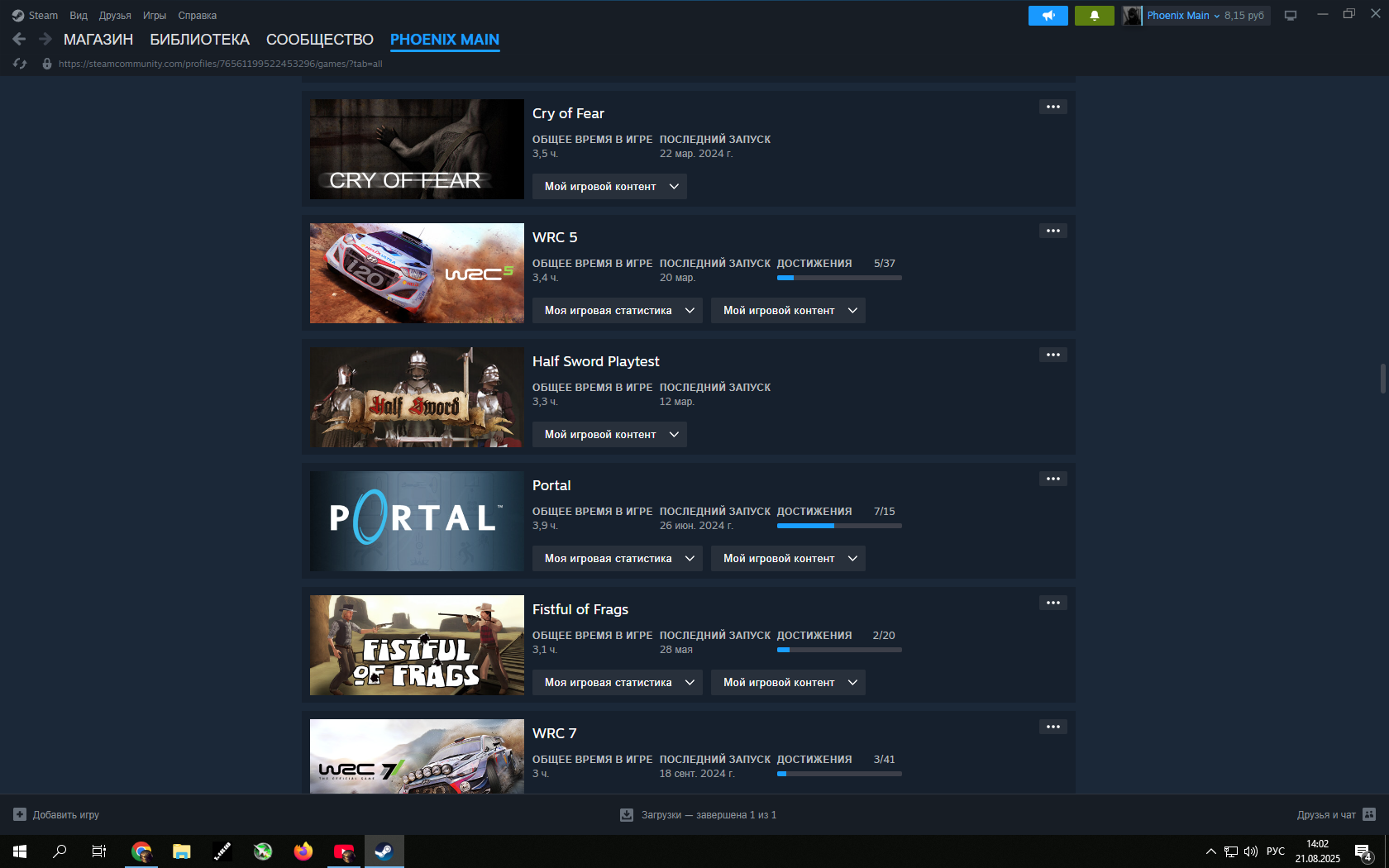Open the Игры menu

[155, 16]
